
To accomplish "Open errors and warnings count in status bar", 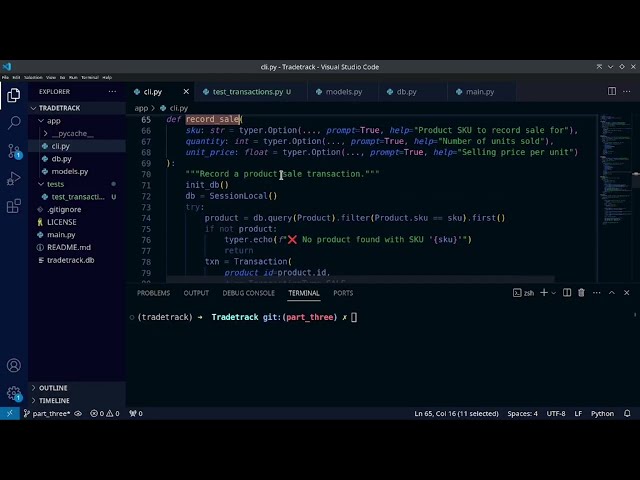I will pyautogui.click(x=105, y=413).
